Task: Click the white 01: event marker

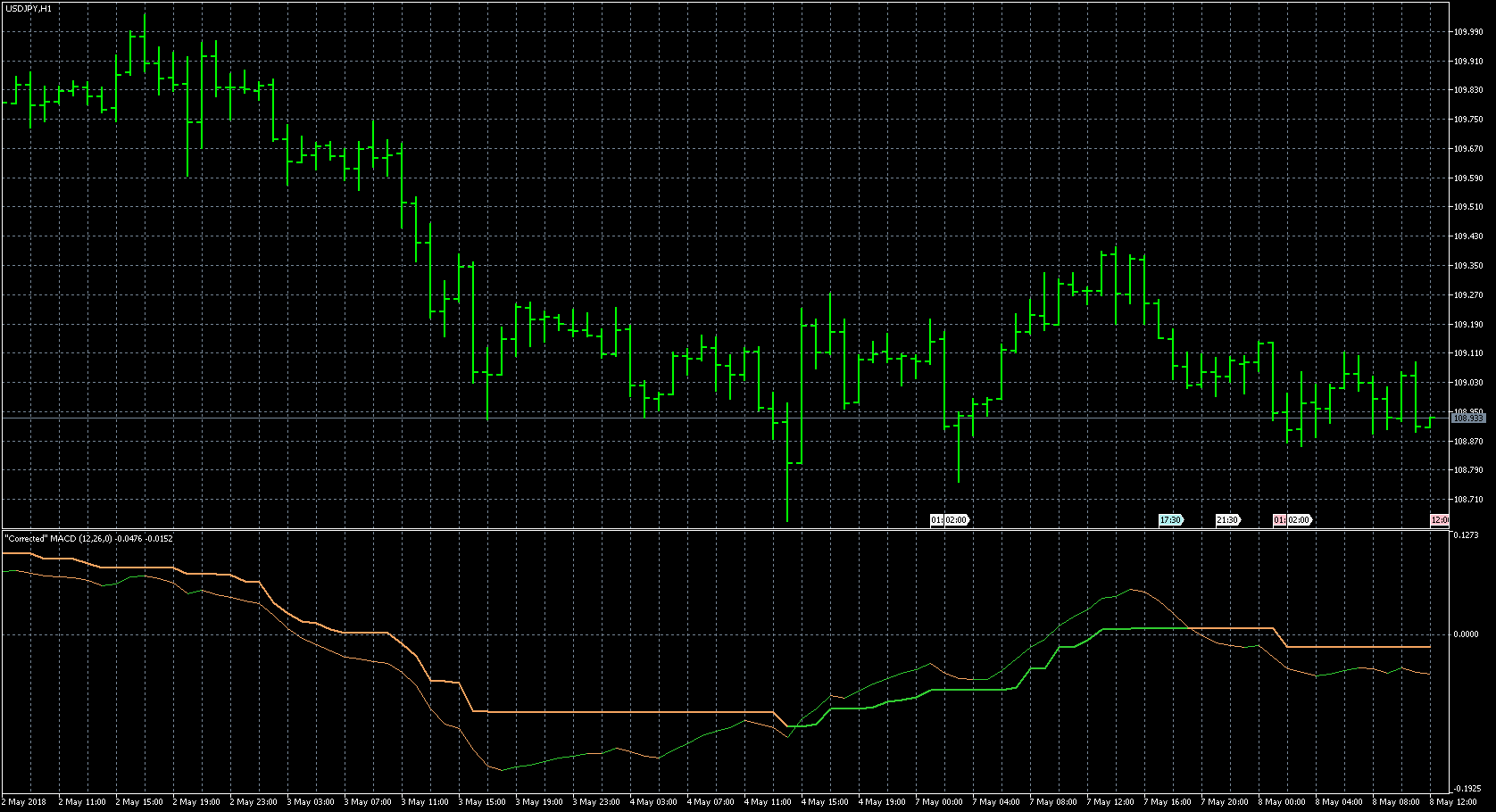Action: click(936, 520)
